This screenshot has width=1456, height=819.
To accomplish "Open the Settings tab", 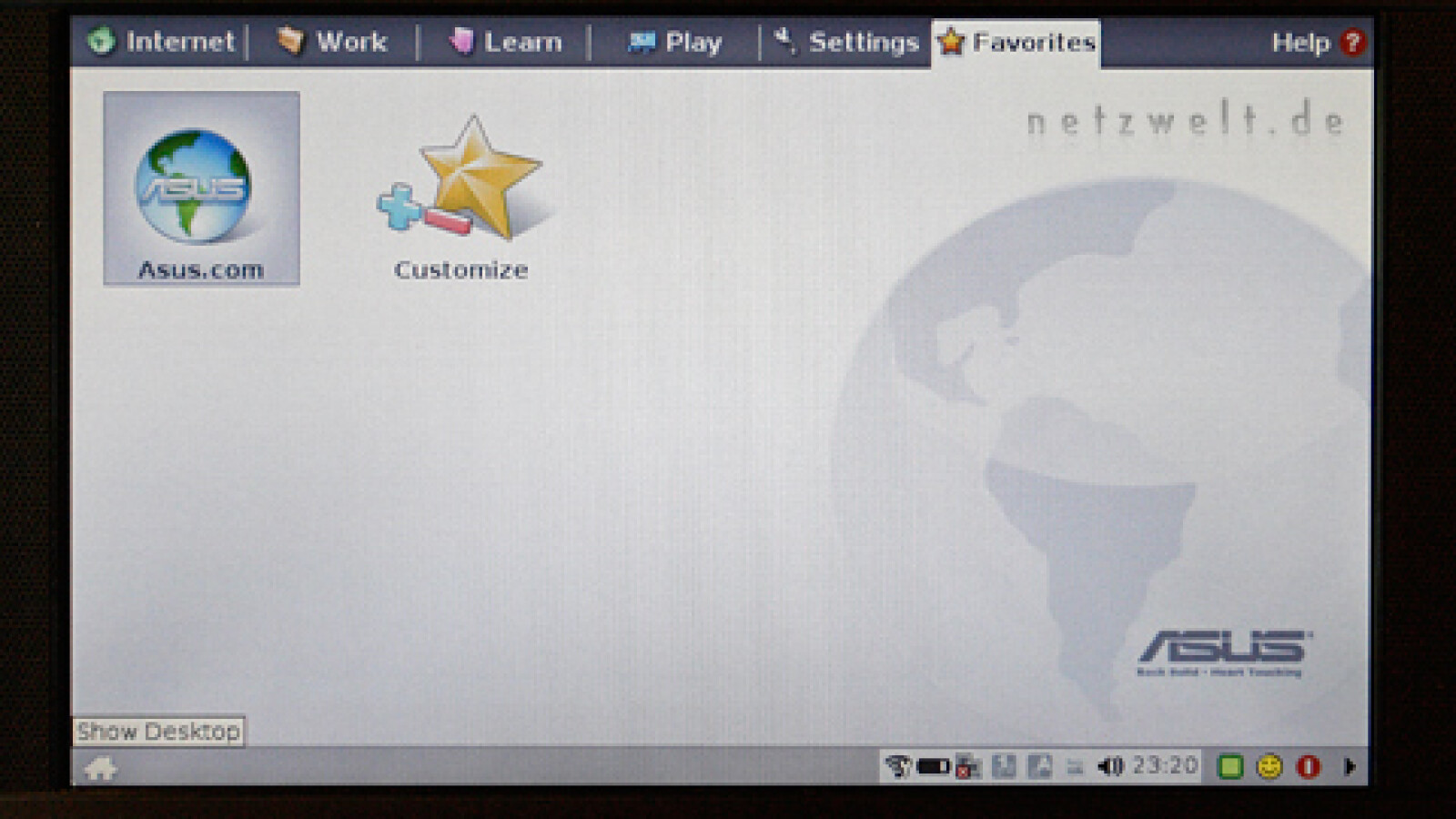I will [x=845, y=42].
